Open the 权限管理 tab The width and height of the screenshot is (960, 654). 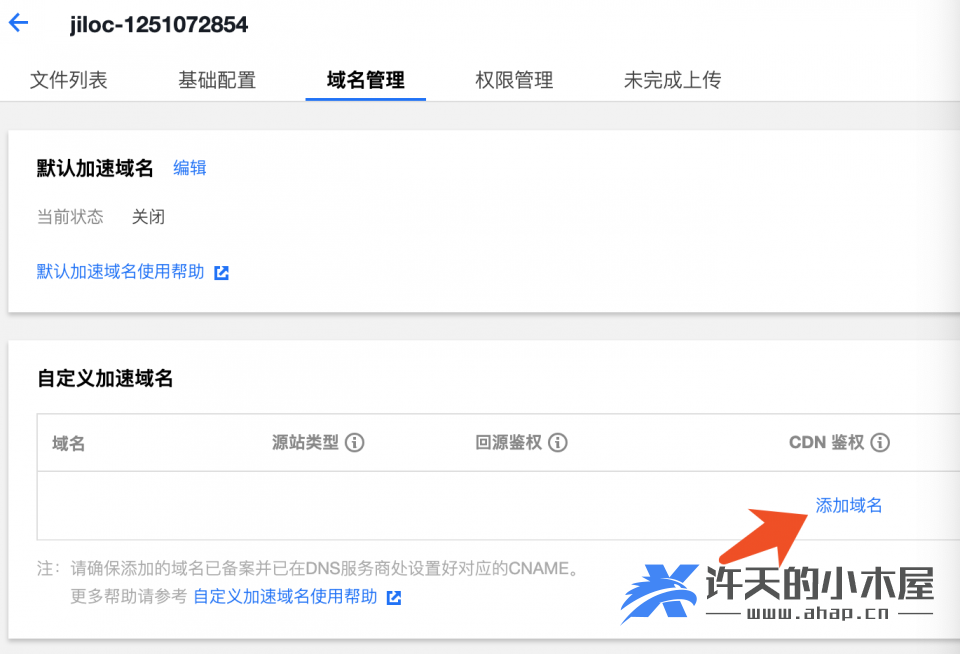pos(514,80)
